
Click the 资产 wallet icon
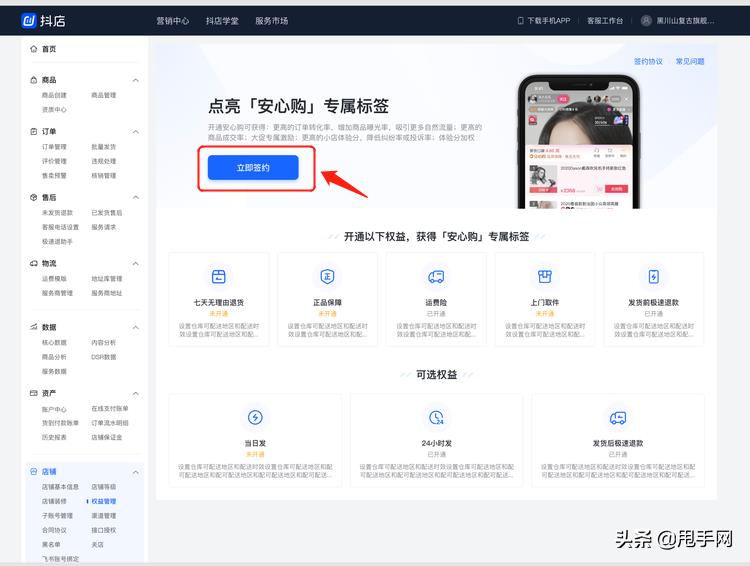[x=33, y=393]
